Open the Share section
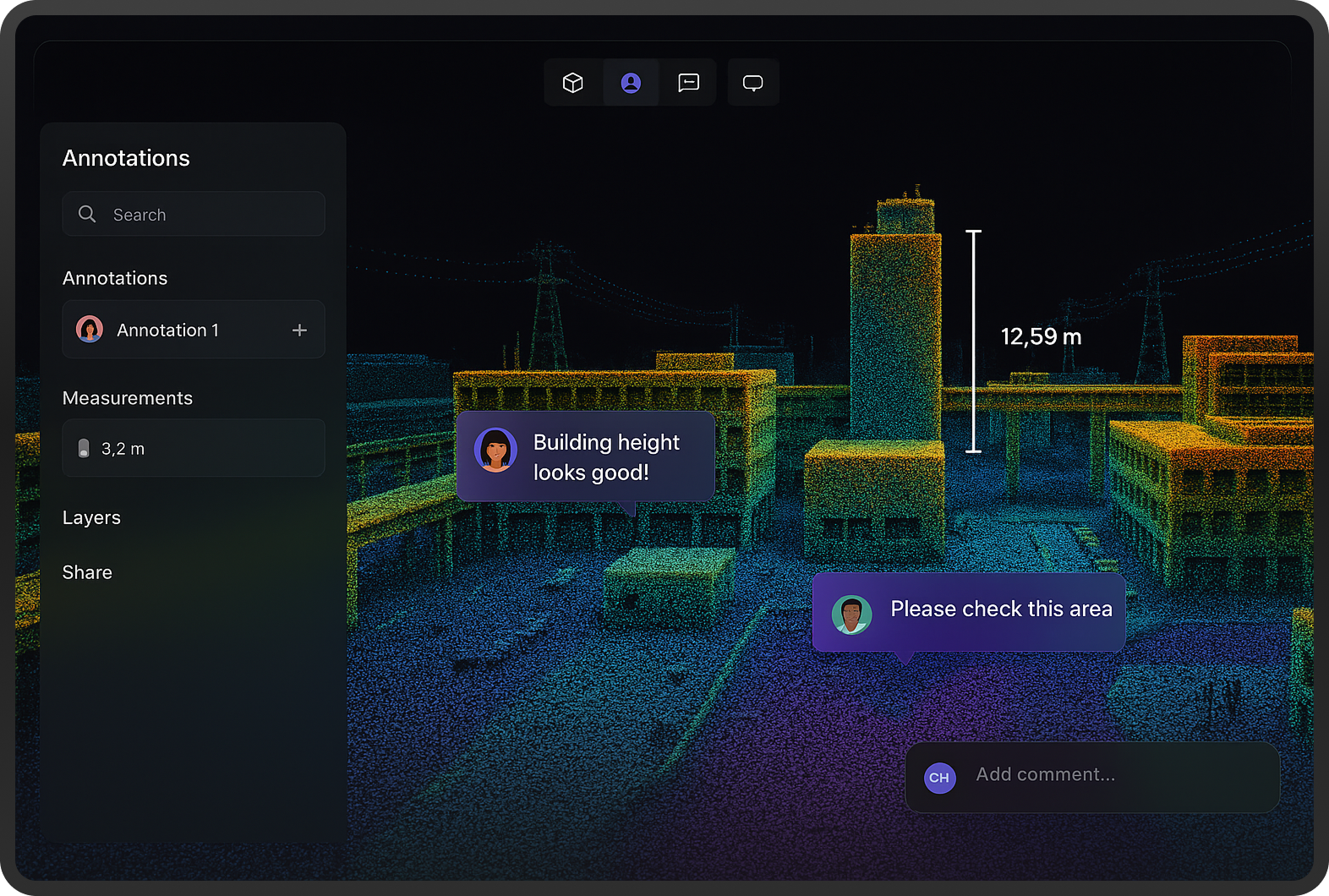The width and height of the screenshot is (1329, 896). click(x=87, y=572)
